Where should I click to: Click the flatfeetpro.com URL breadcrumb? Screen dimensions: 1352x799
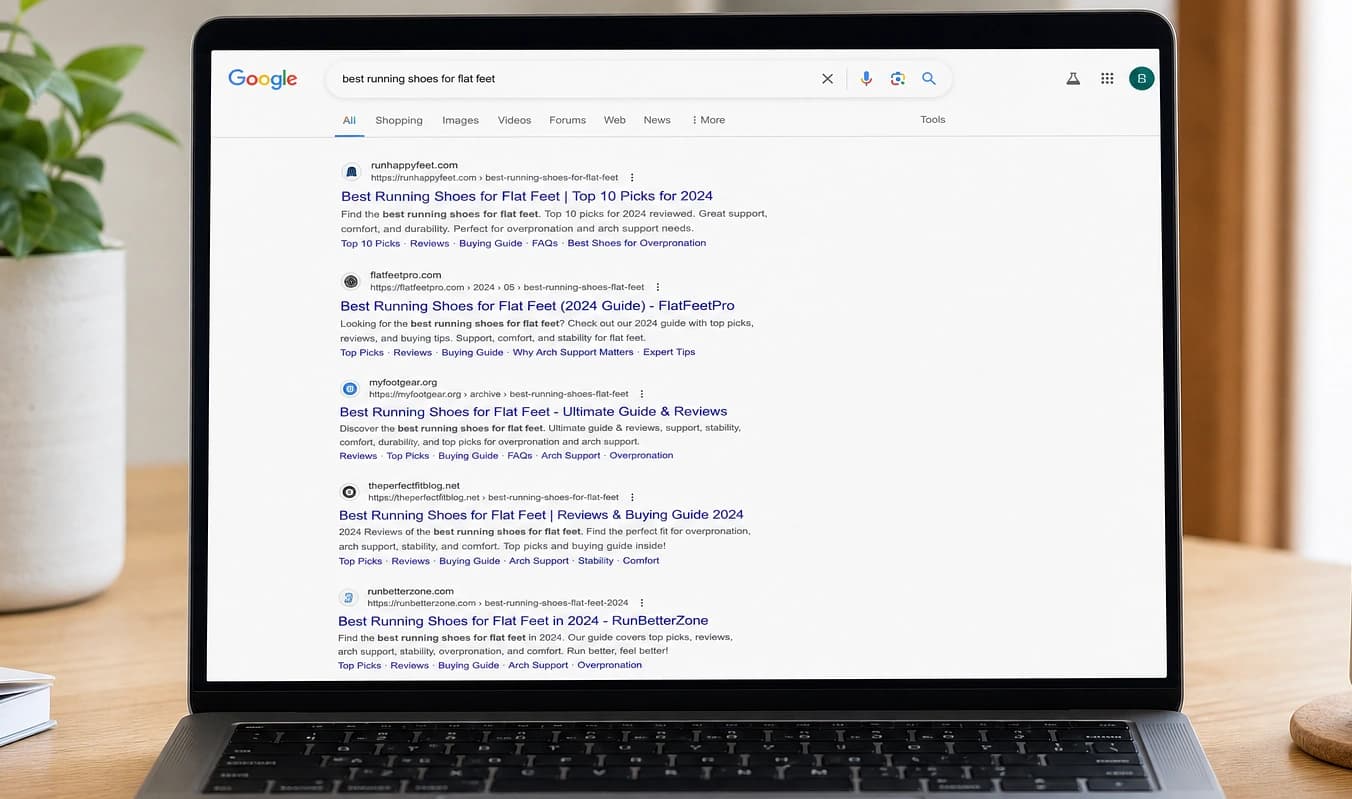pyautogui.click(x=507, y=287)
